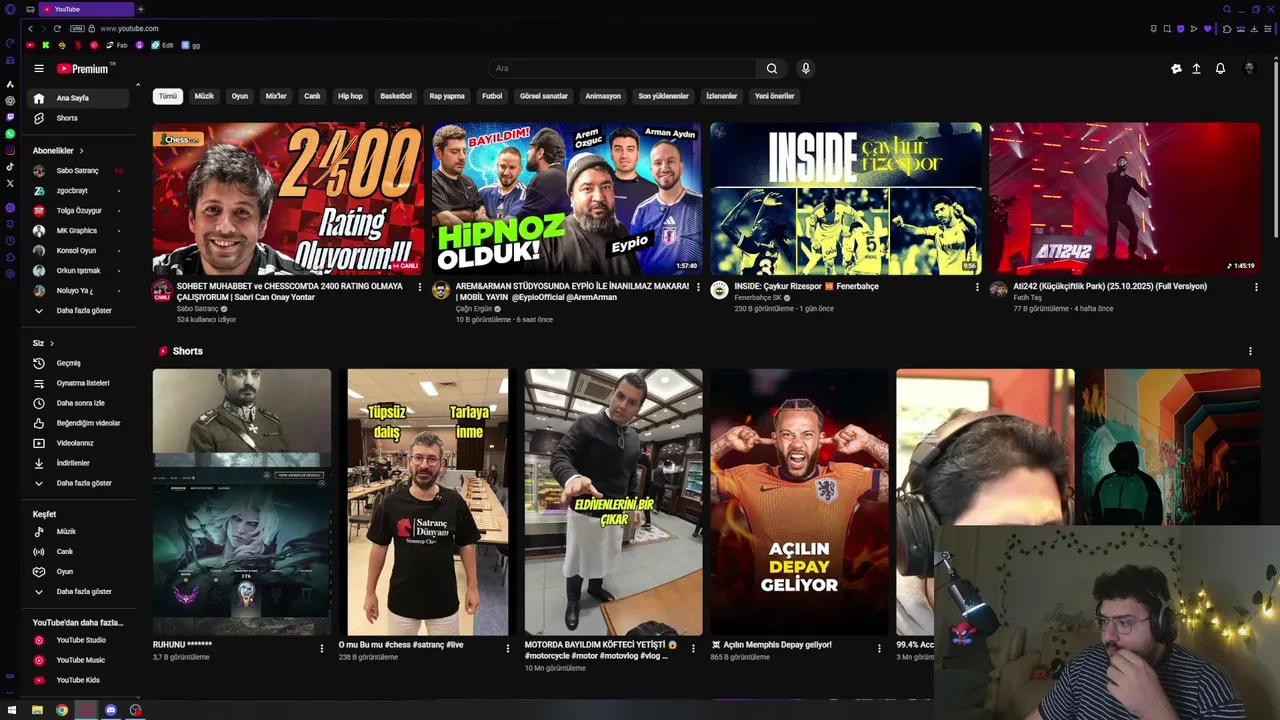The image size is (1280, 720).
Task: Click the snapshot icon in browser toolbar
Action: (1166, 28)
